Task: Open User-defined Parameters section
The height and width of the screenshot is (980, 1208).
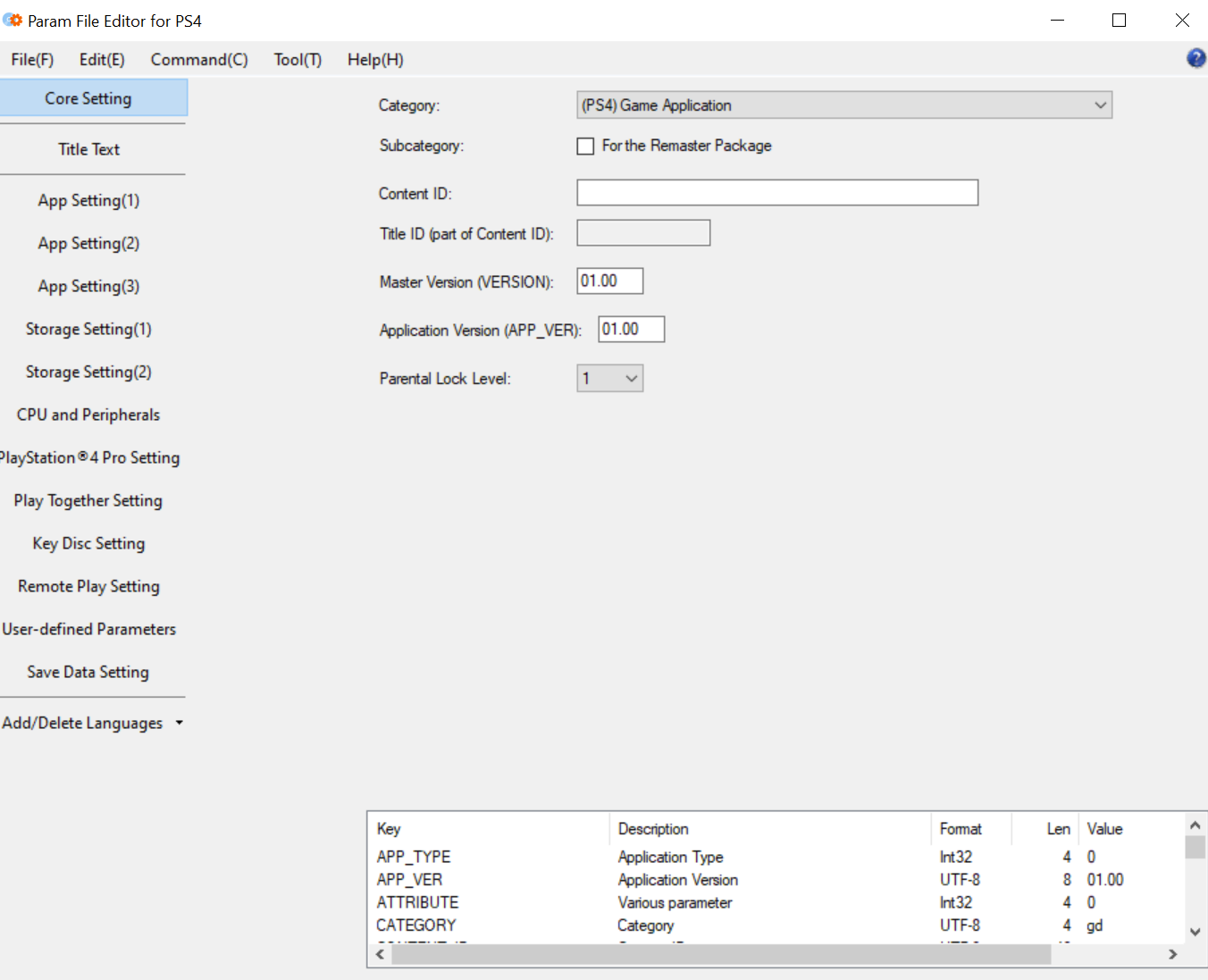Action: pyautogui.click(x=88, y=629)
